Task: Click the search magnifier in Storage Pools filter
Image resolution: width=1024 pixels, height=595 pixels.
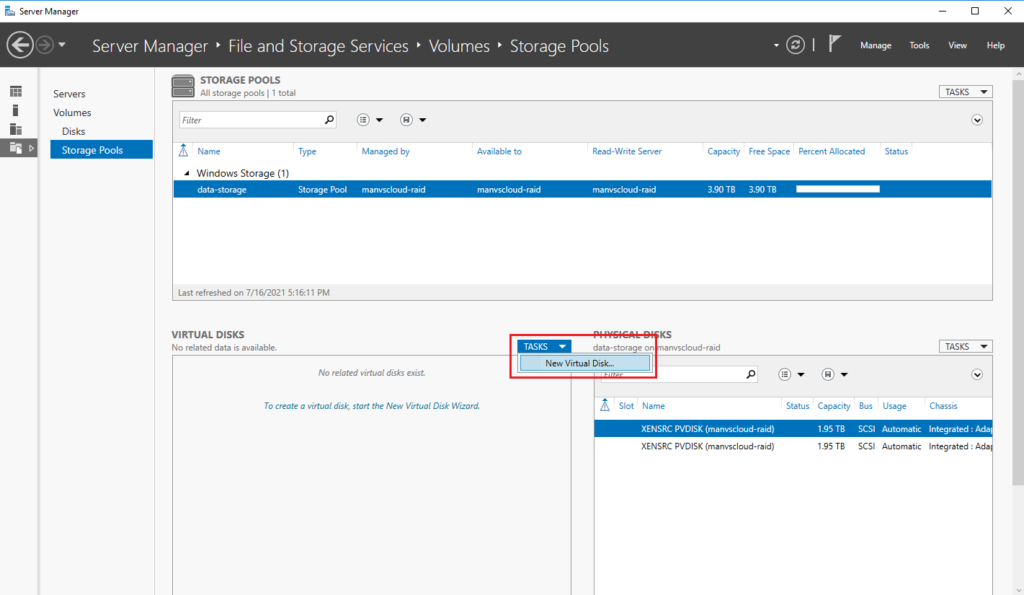Action: click(x=330, y=120)
